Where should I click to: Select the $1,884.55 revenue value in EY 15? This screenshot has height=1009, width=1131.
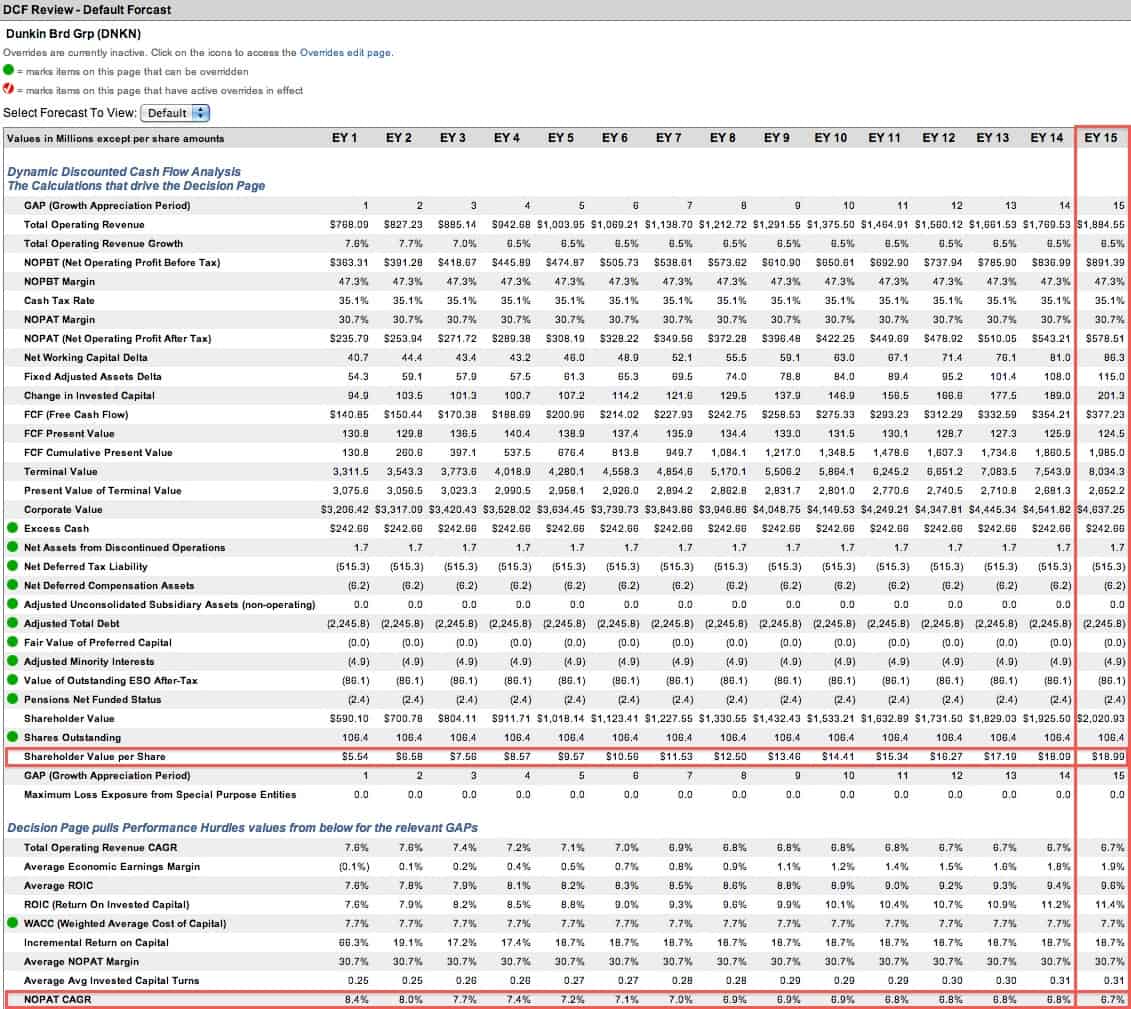[1101, 225]
